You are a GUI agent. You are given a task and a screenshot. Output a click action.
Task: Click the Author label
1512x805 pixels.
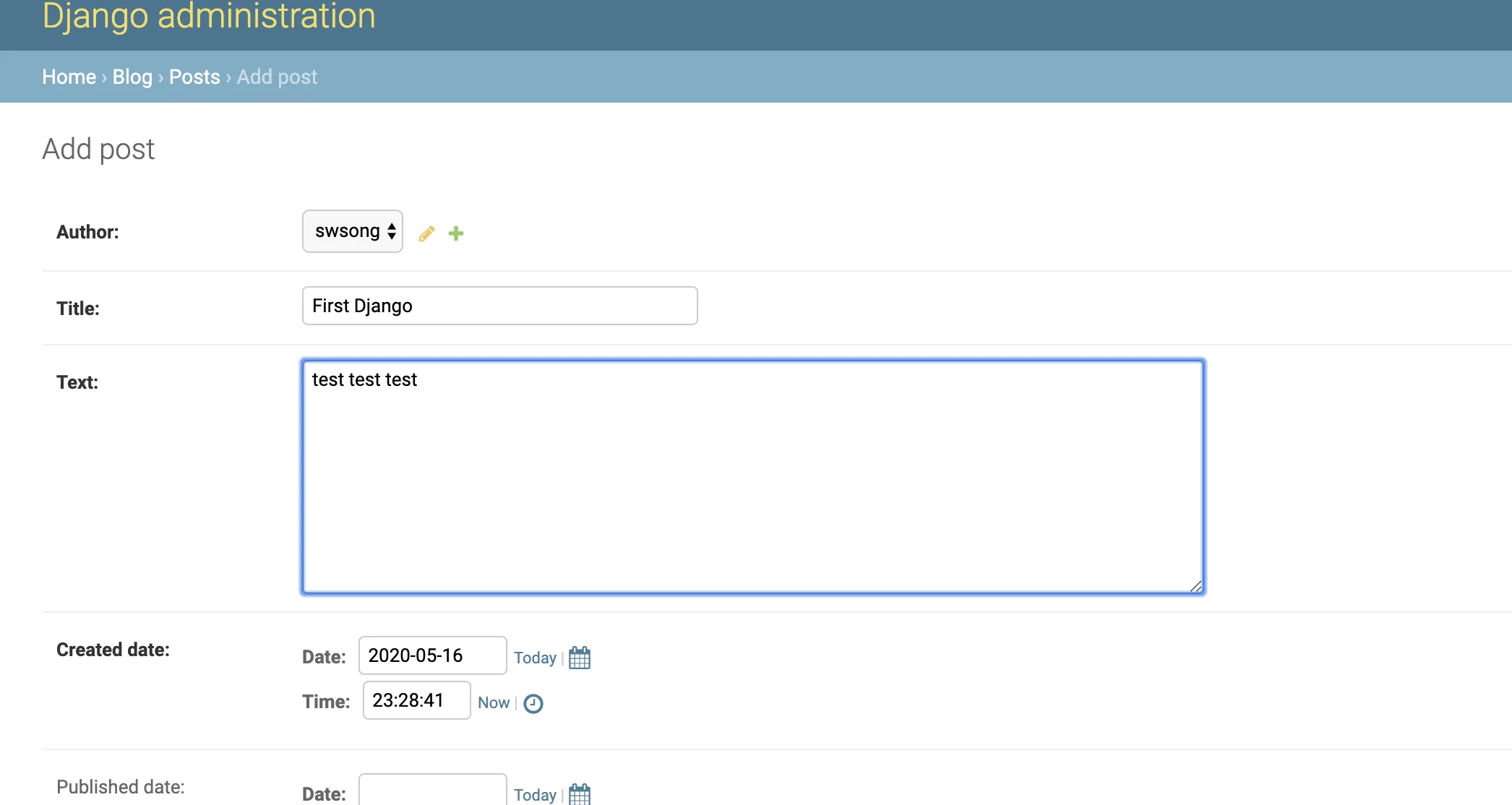87,232
